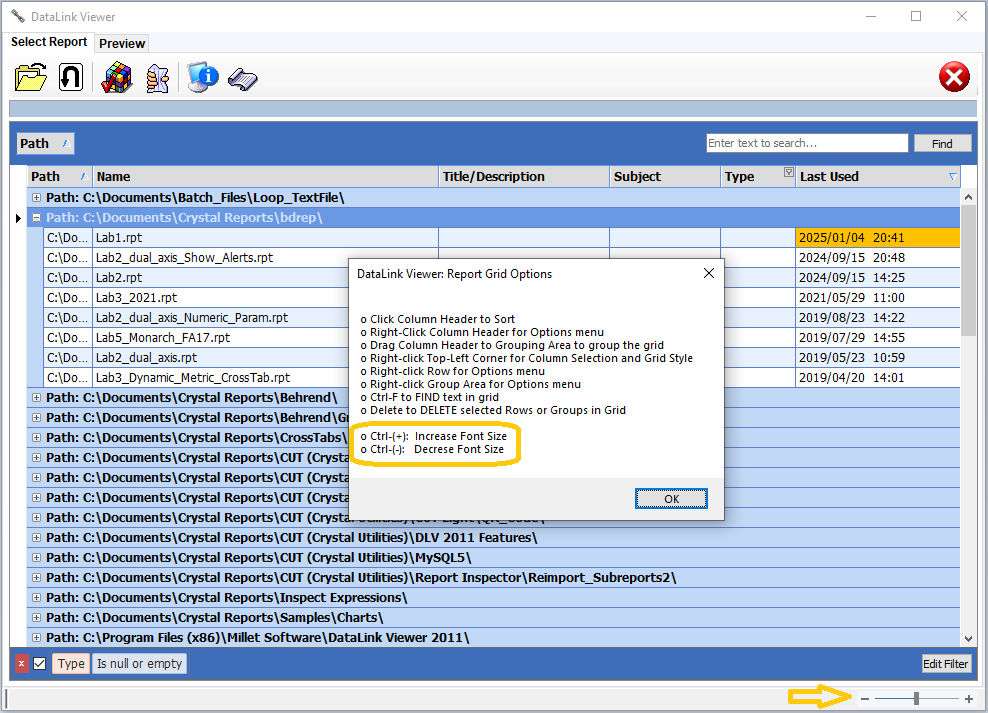Click the zoom out minus icon
The image size is (988, 713).
864,699
